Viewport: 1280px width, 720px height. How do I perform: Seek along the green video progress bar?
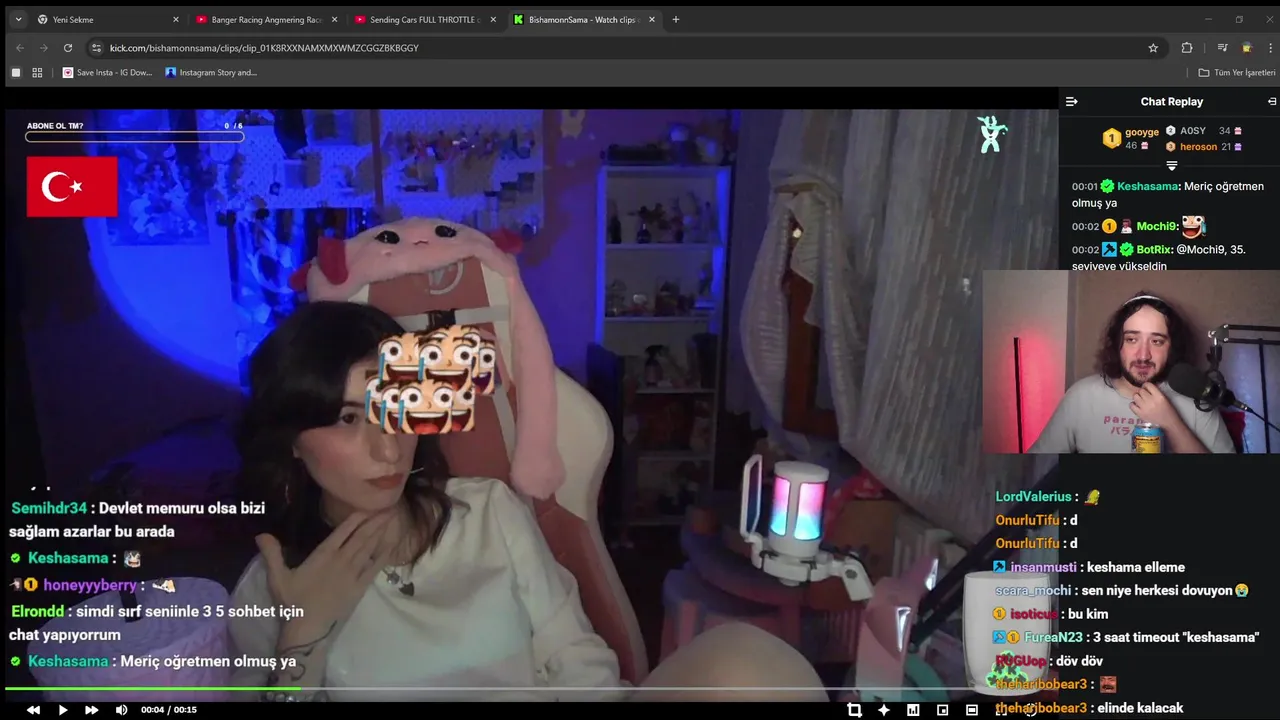pos(530,688)
